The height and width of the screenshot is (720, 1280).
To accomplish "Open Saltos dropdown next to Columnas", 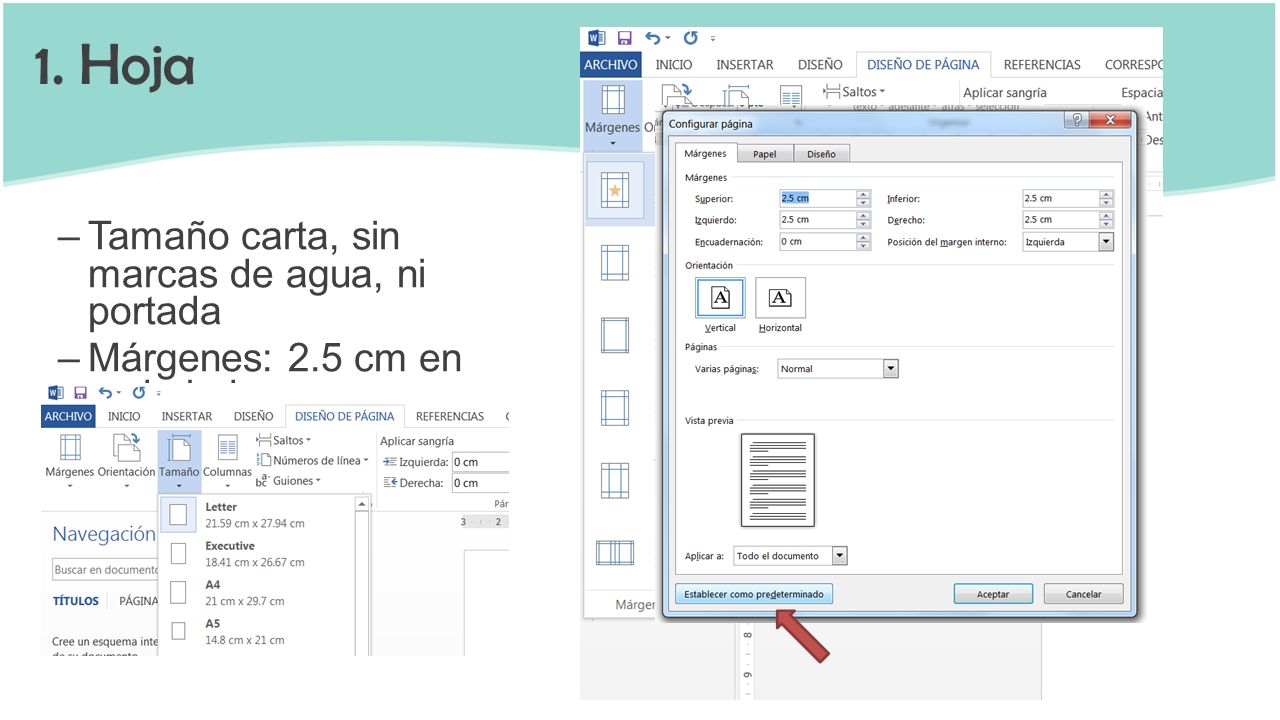I will pos(284,440).
